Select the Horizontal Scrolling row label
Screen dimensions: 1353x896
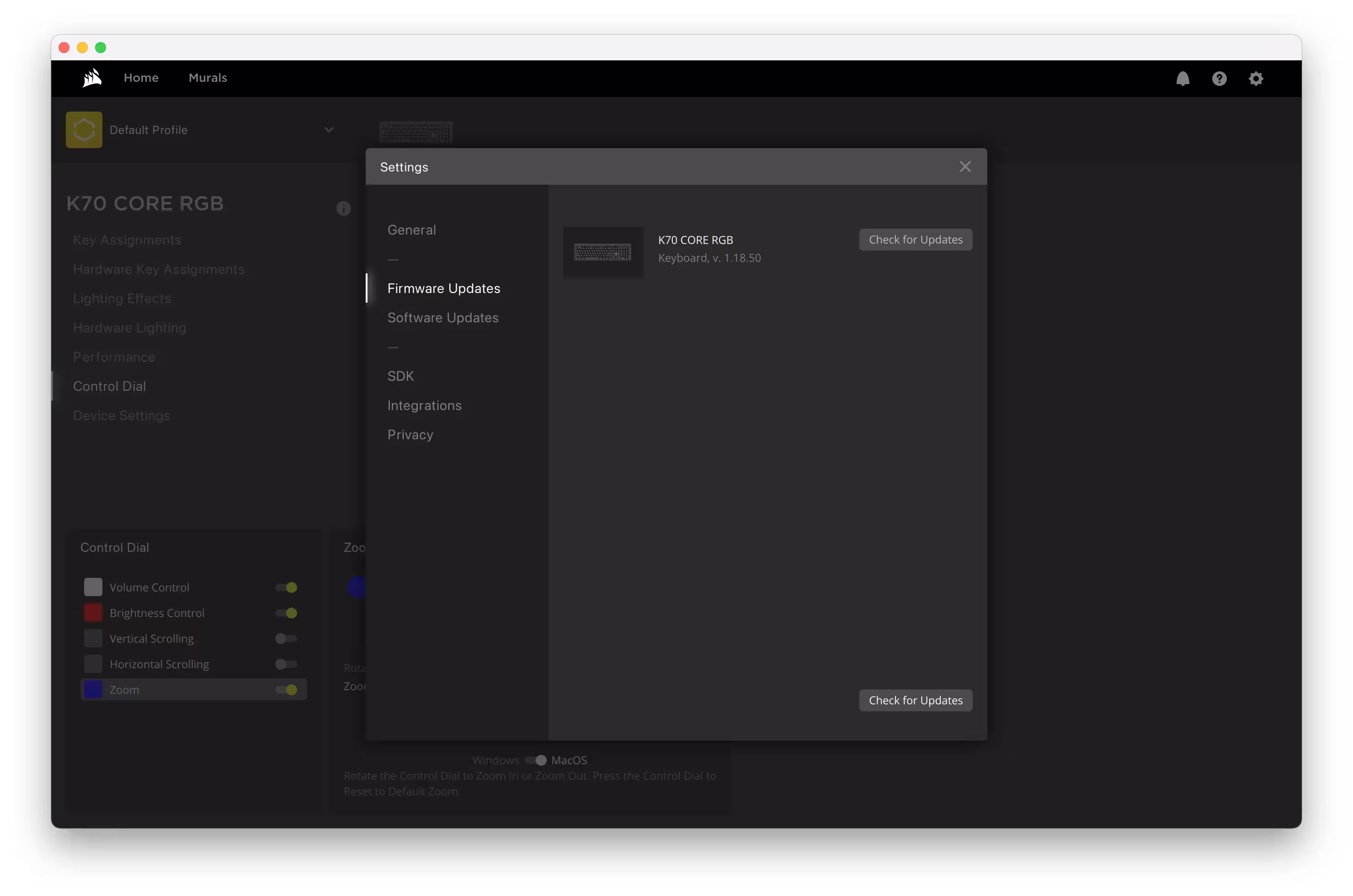coord(160,664)
